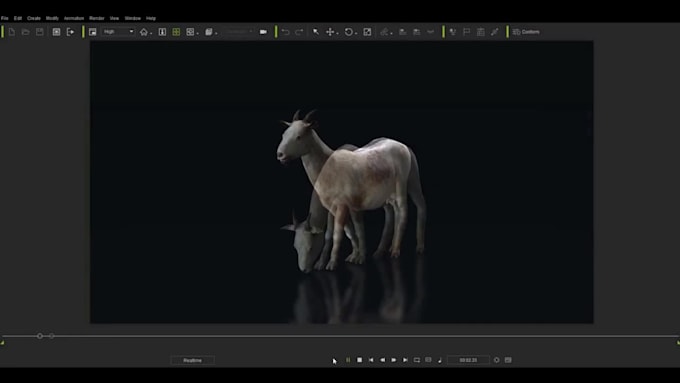Click the second timeline range handle
The width and height of the screenshot is (680, 383).
coord(52,336)
